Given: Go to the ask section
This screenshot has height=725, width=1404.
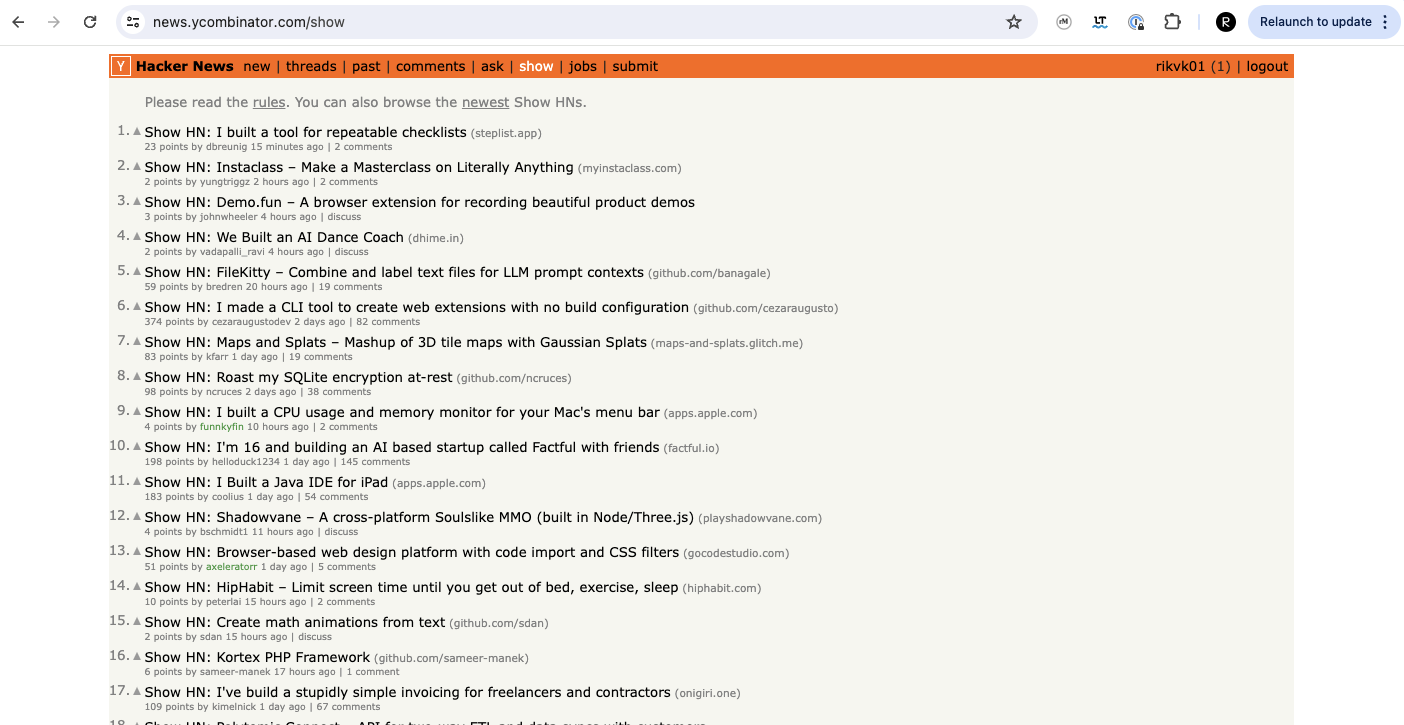Looking at the screenshot, I should pyautogui.click(x=492, y=66).
